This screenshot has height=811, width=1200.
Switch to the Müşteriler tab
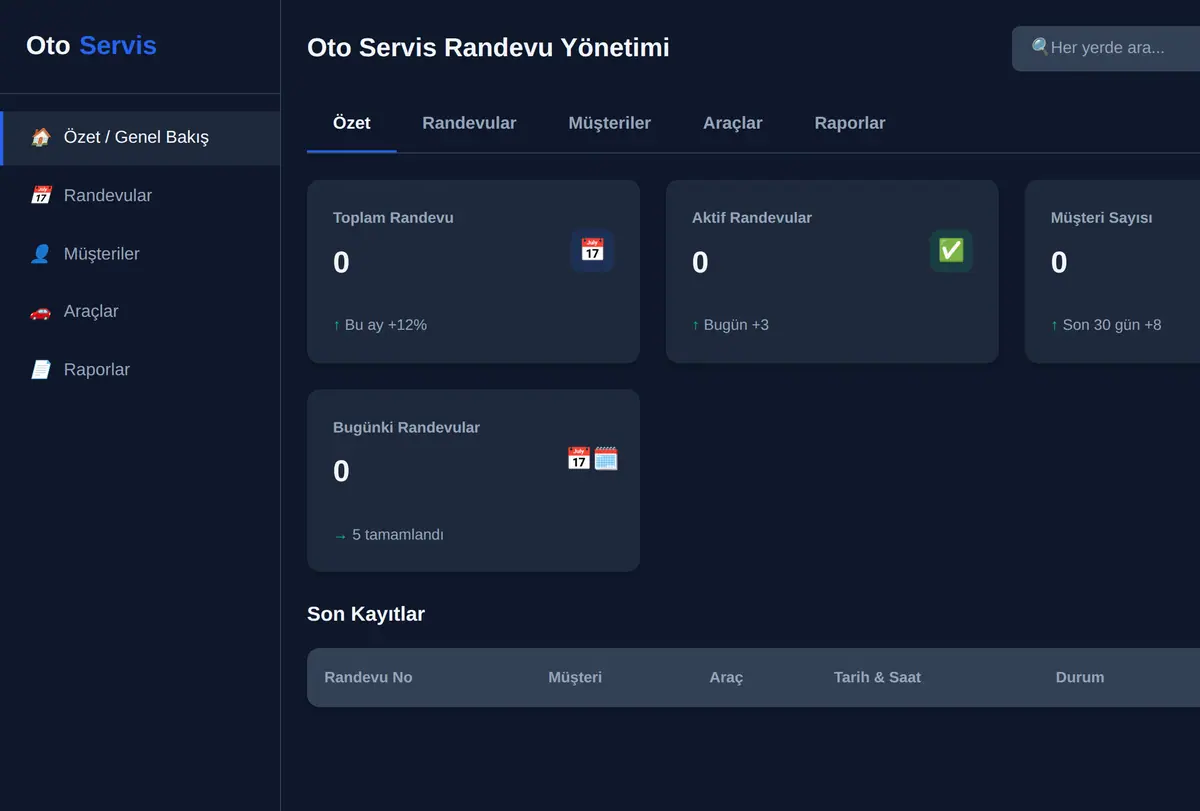(610, 123)
